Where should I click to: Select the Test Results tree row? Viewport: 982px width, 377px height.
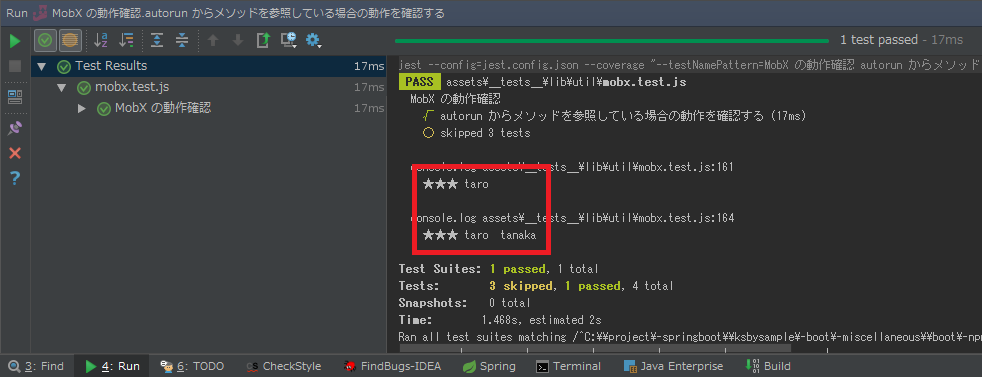pyautogui.click(x=209, y=66)
